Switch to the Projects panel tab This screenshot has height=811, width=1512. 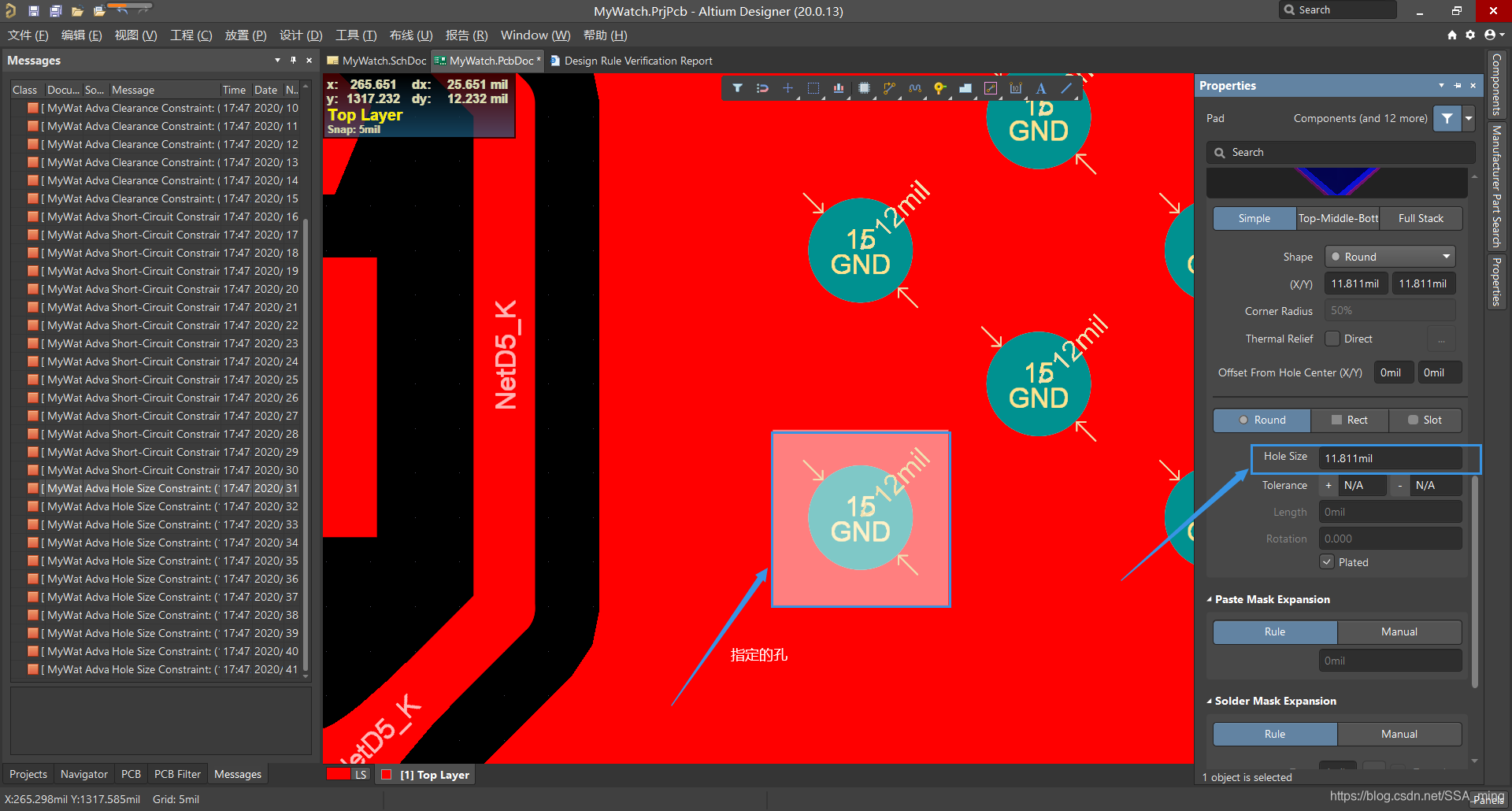pos(28,775)
